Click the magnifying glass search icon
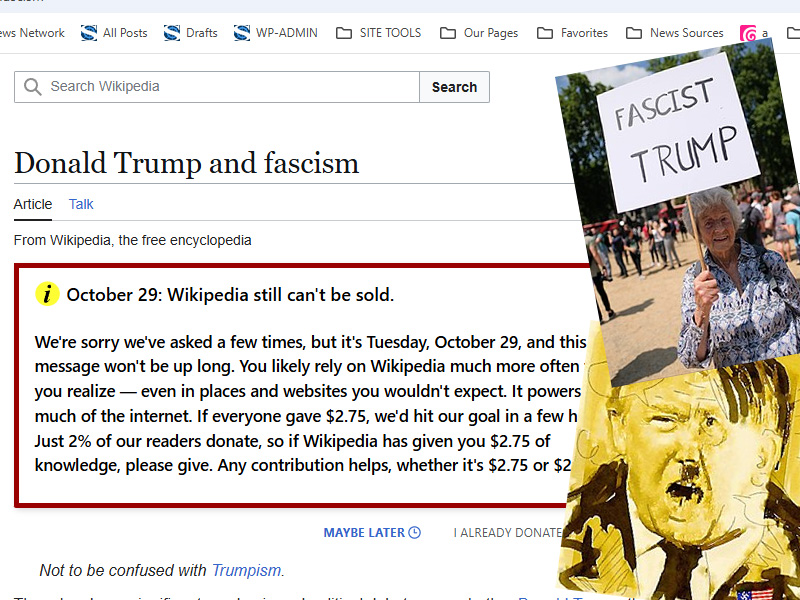800x600 pixels. tap(32, 87)
